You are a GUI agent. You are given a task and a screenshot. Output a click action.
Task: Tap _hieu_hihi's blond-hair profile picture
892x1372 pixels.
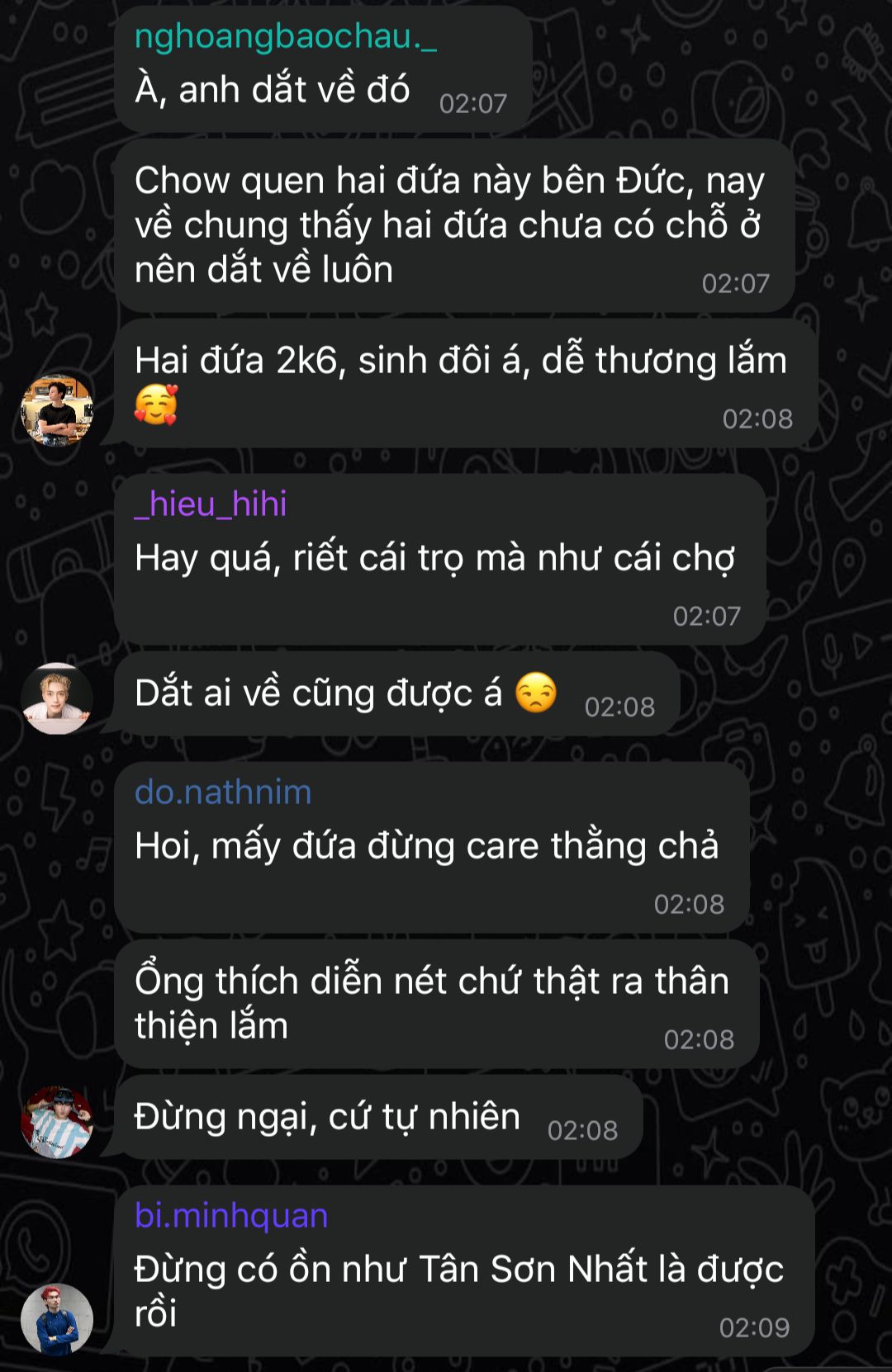click(57, 698)
